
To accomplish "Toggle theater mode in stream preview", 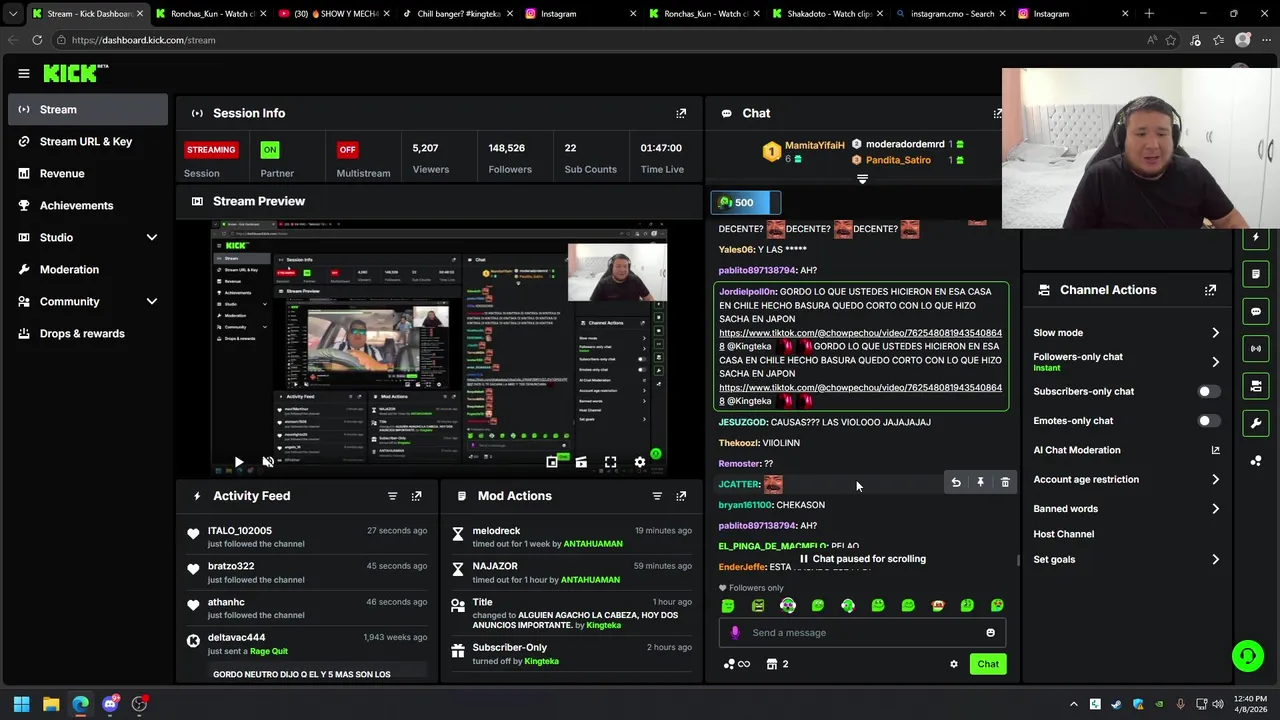I will tap(581, 462).
